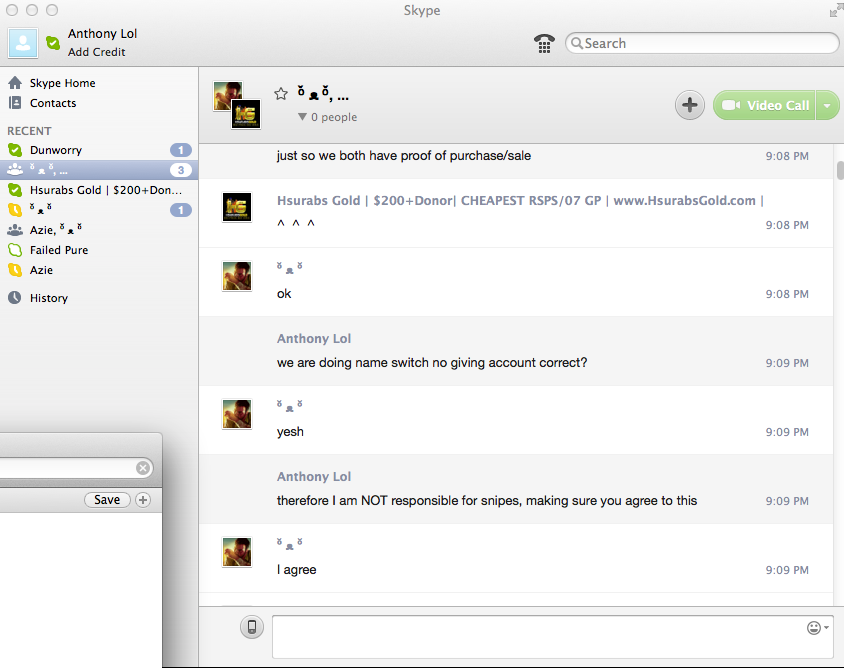Clear the text field in the small window
The image size is (844, 668).
143,468
